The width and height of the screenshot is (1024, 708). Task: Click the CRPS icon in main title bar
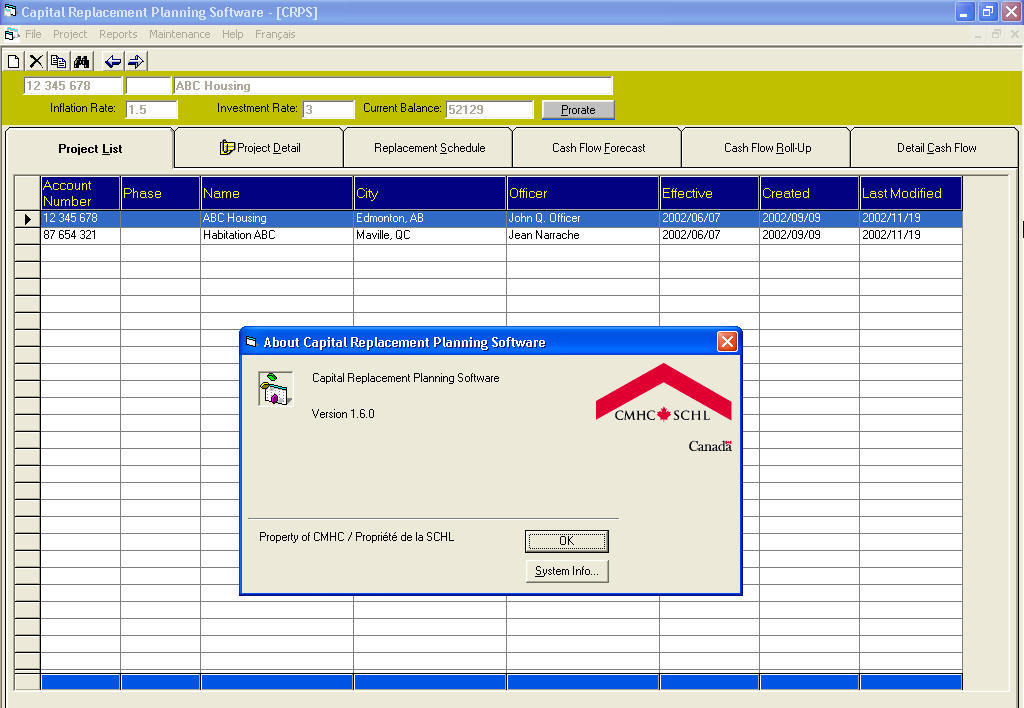pyautogui.click(x=10, y=11)
